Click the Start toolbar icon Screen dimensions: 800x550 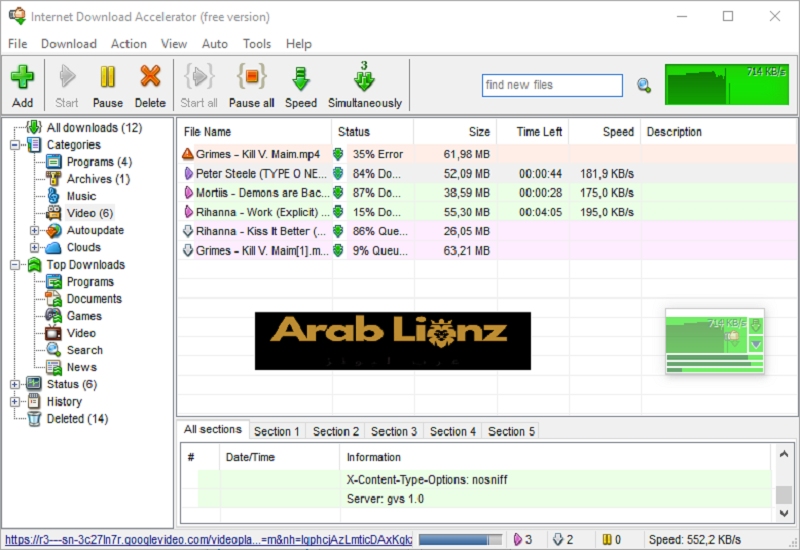[x=67, y=86]
